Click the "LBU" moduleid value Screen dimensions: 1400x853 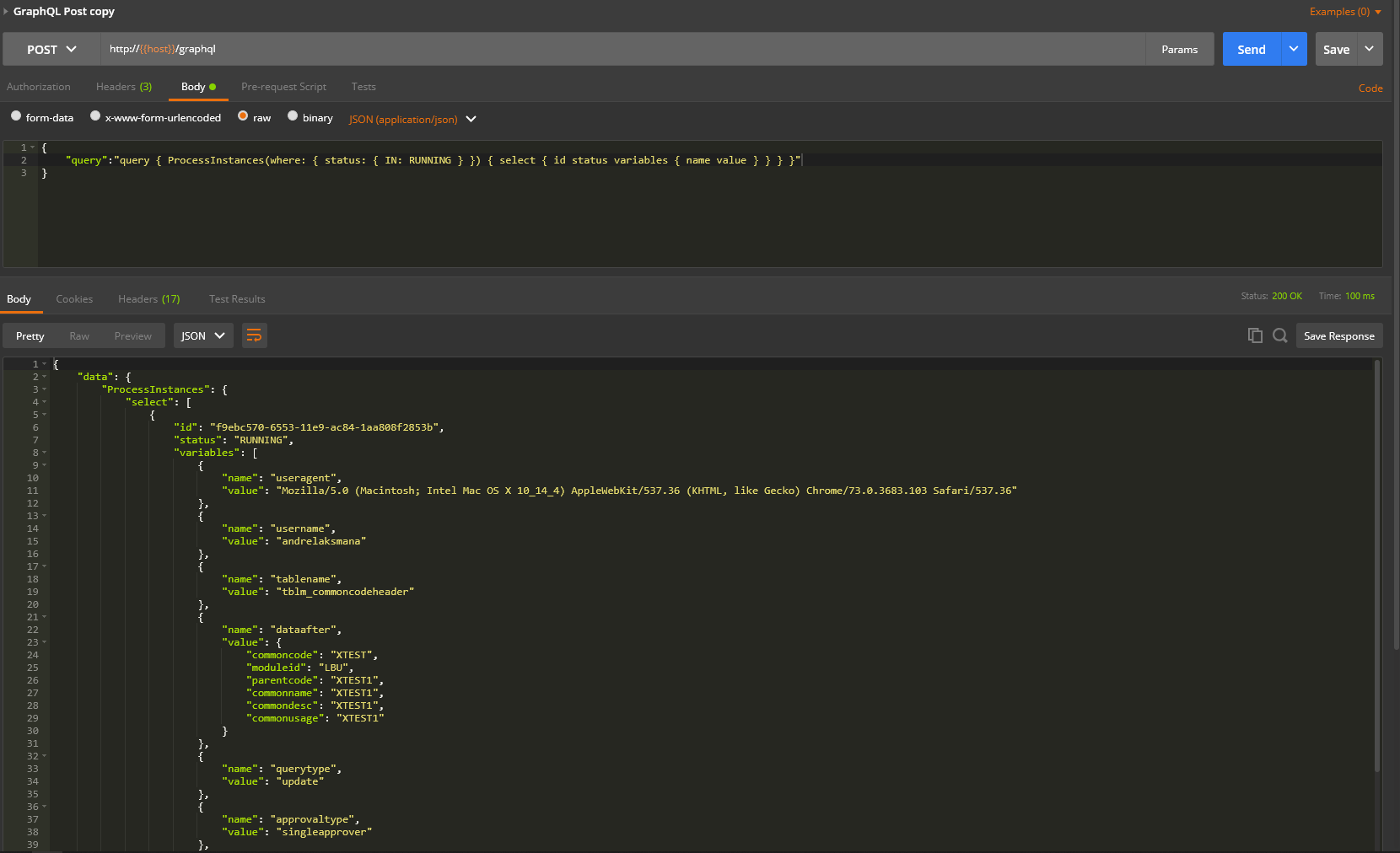coord(333,668)
